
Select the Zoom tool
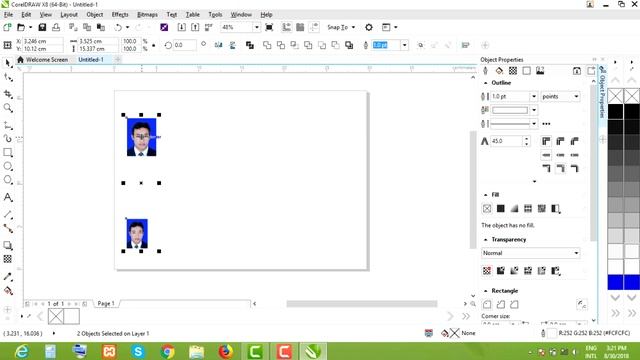[x=8, y=108]
